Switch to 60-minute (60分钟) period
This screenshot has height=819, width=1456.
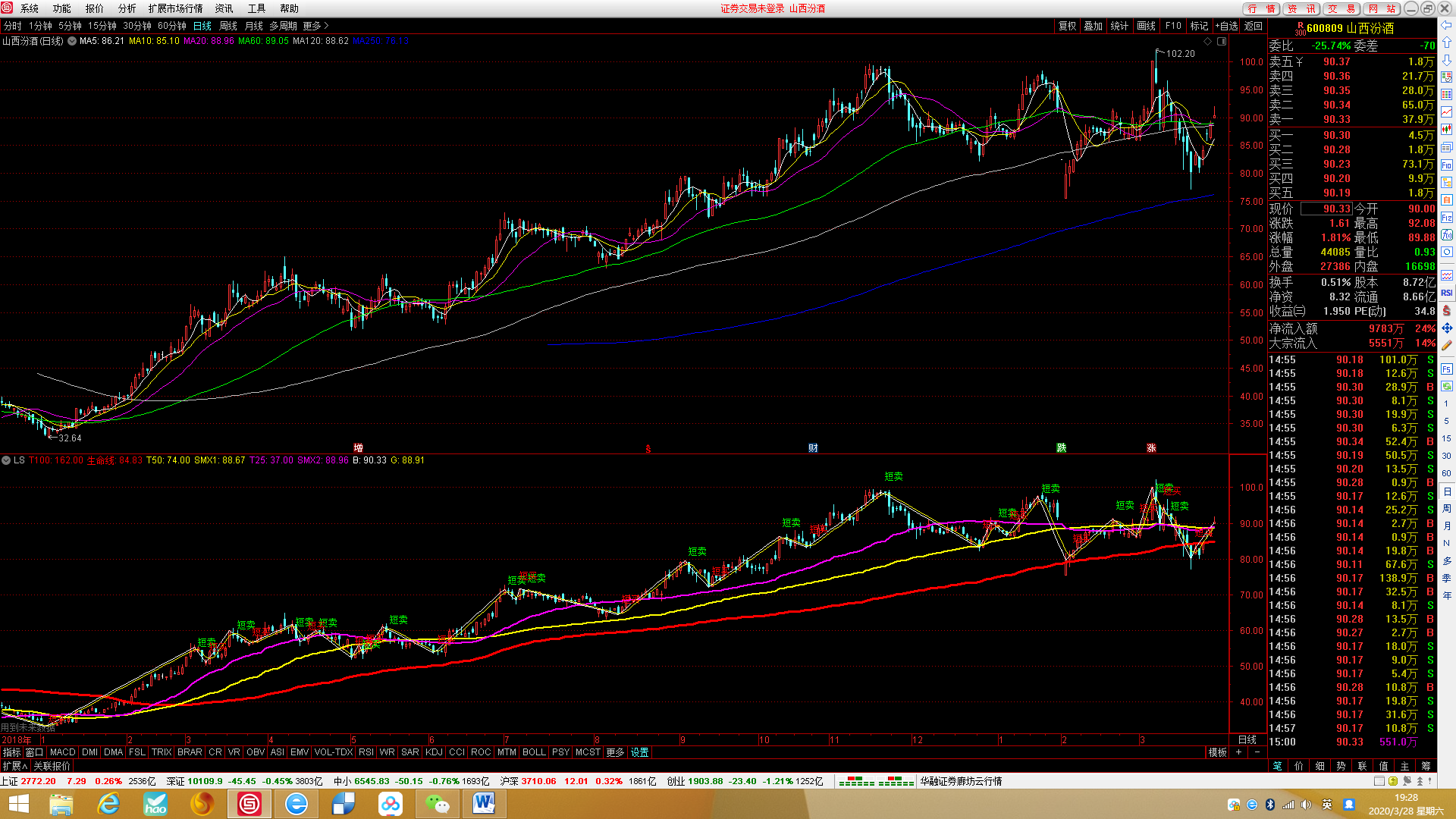click(172, 26)
